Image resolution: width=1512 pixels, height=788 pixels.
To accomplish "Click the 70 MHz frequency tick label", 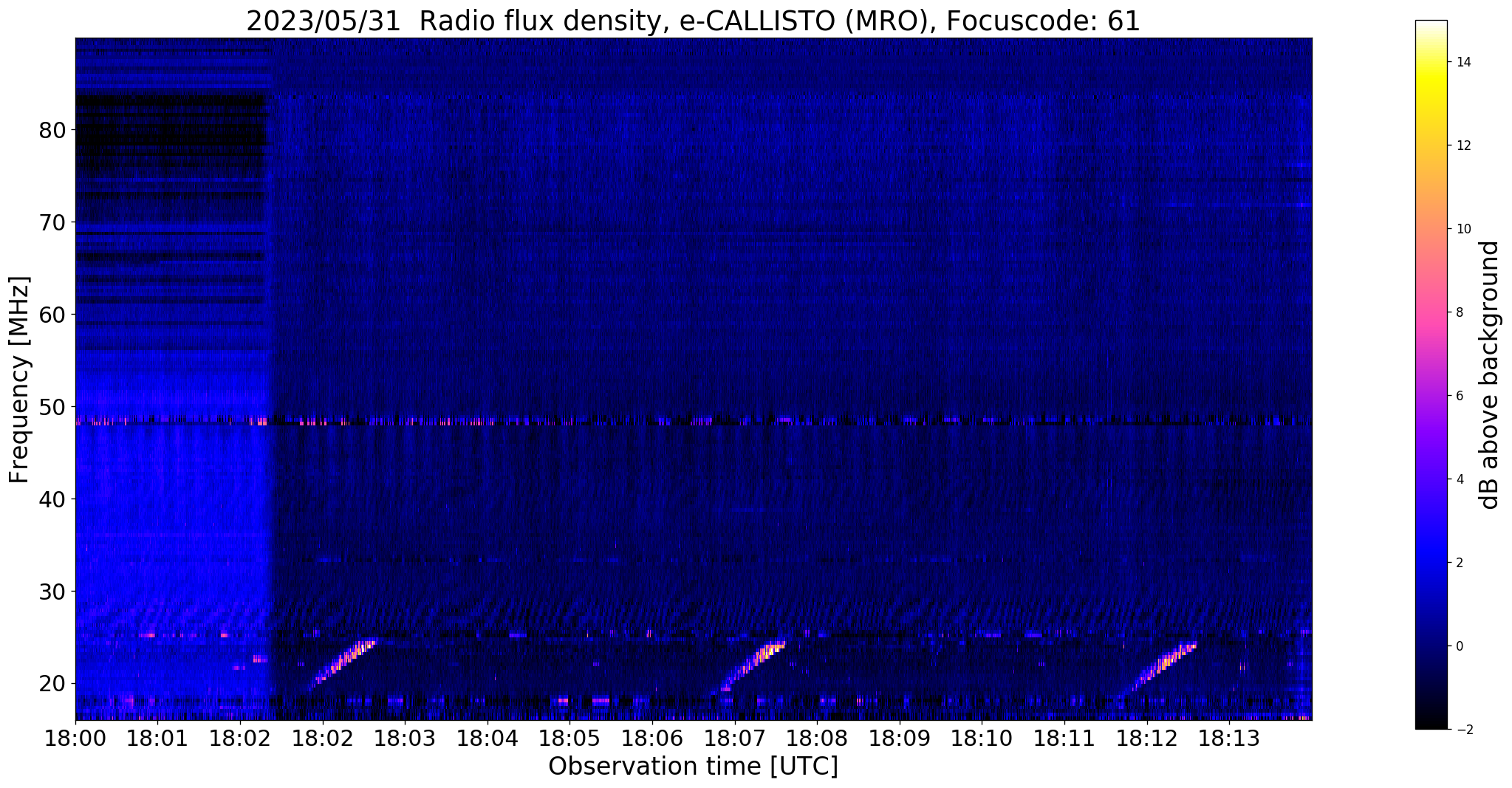I will 52,222.
